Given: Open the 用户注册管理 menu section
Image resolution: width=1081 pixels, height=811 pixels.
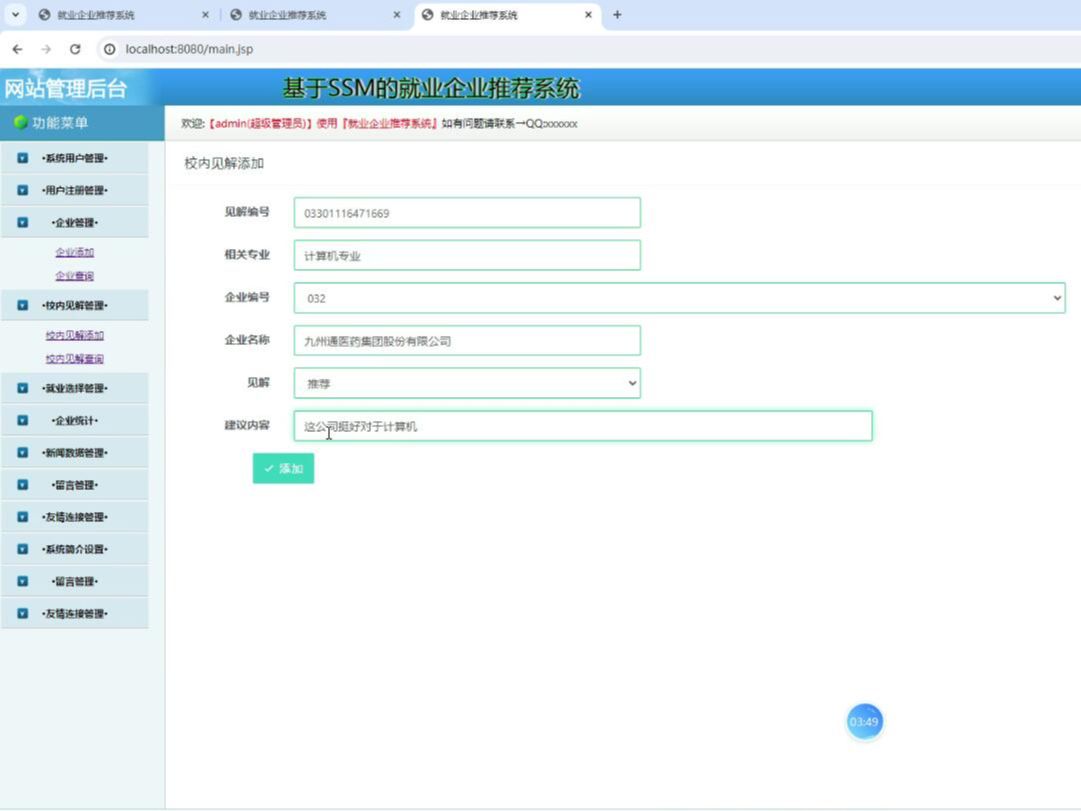Looking at the screenshot, I should click(x=74, y=190).
